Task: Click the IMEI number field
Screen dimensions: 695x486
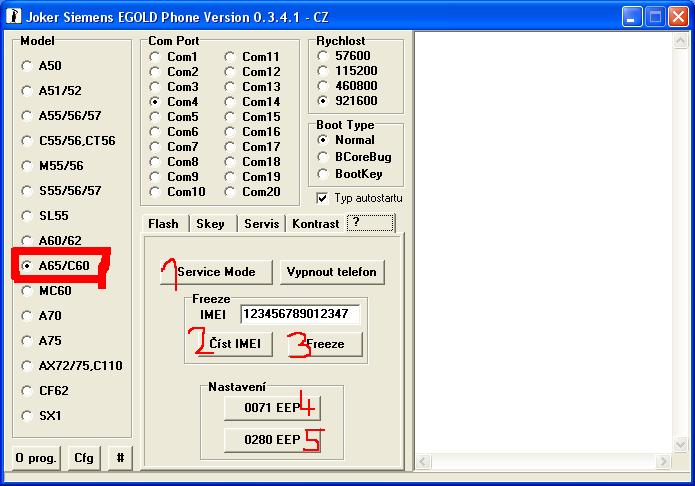Action: click(300, 314)
